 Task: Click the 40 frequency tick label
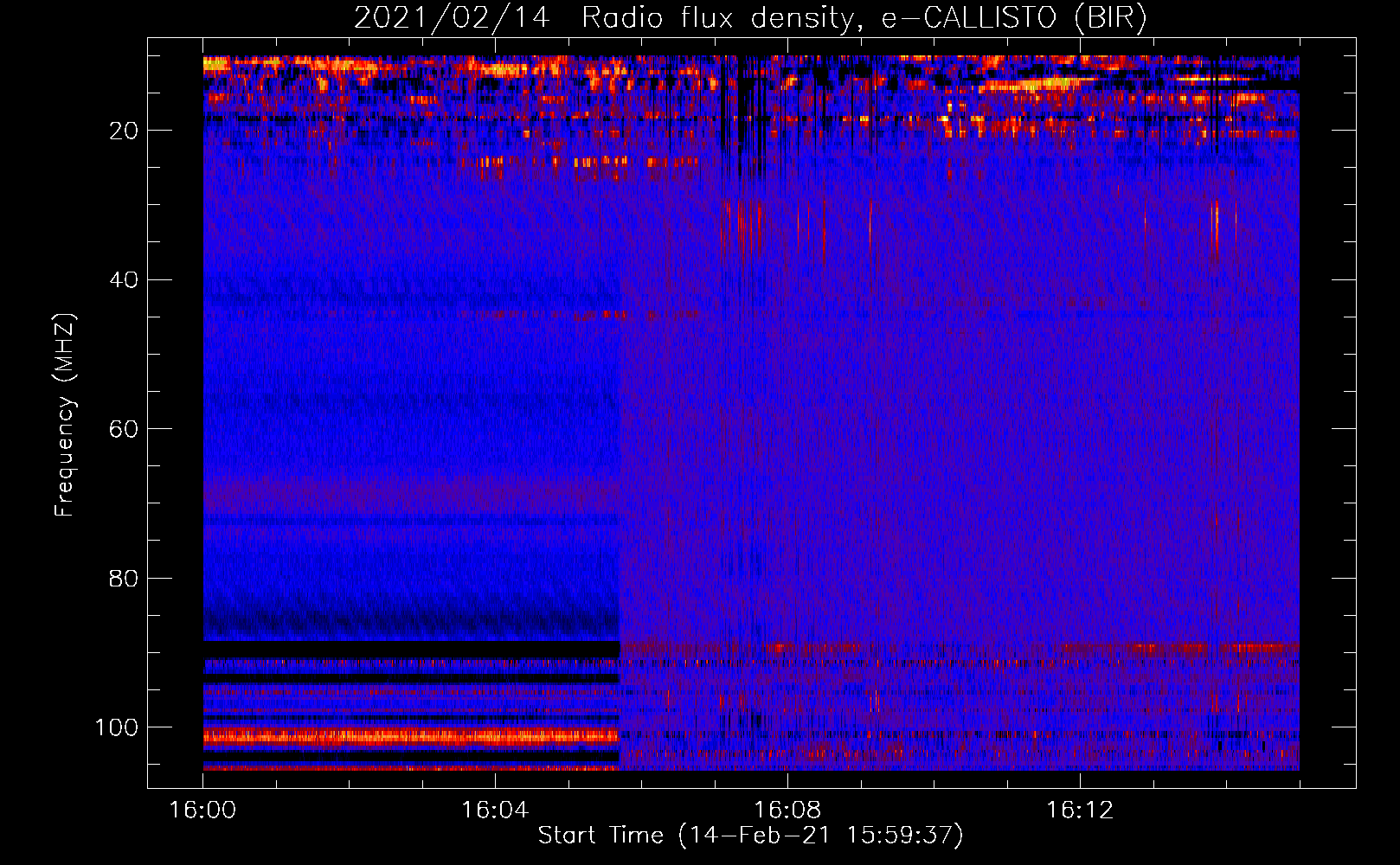click(x=124, y=280)
